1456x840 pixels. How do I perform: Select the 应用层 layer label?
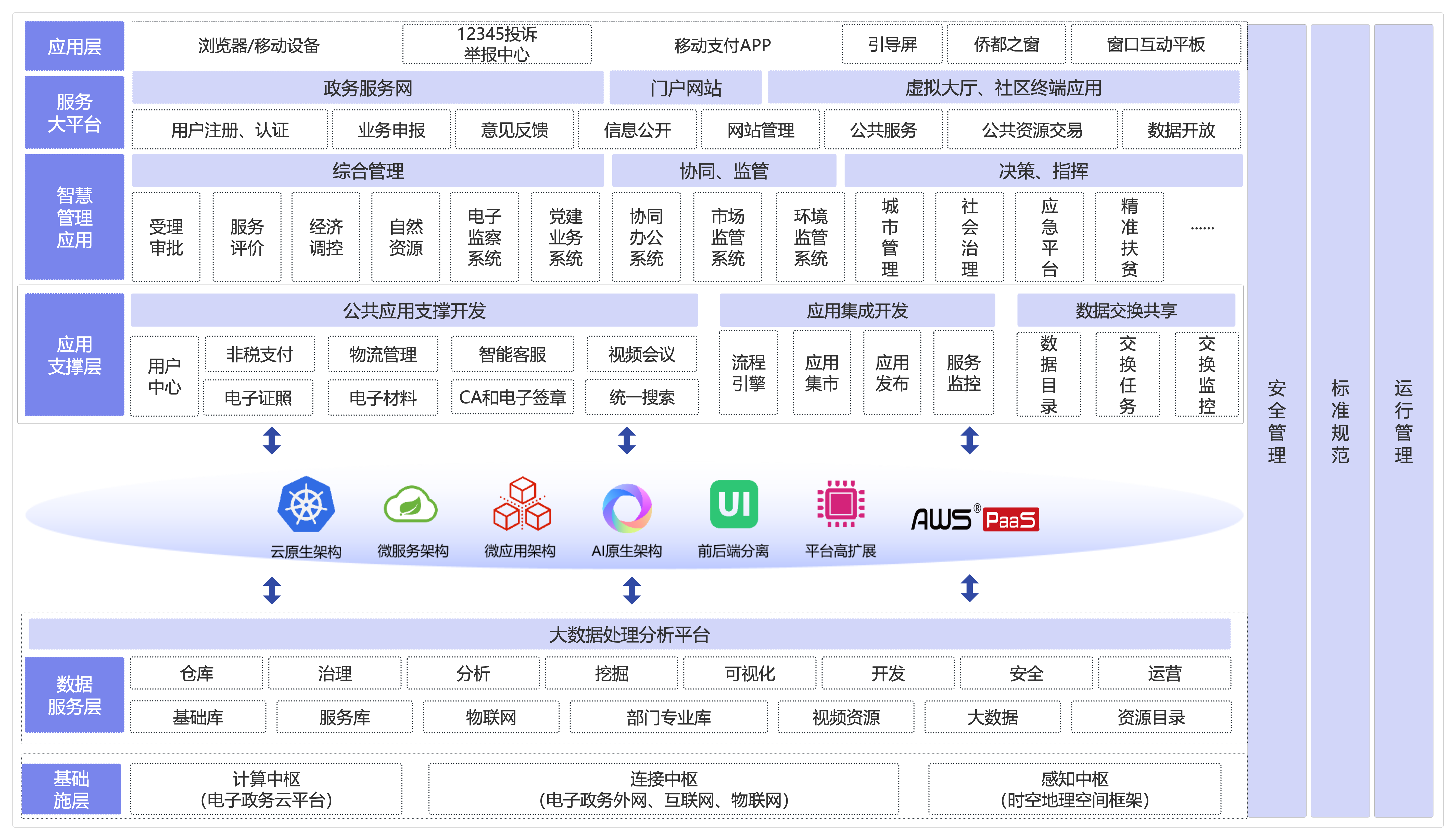click(x=74, y=46)
